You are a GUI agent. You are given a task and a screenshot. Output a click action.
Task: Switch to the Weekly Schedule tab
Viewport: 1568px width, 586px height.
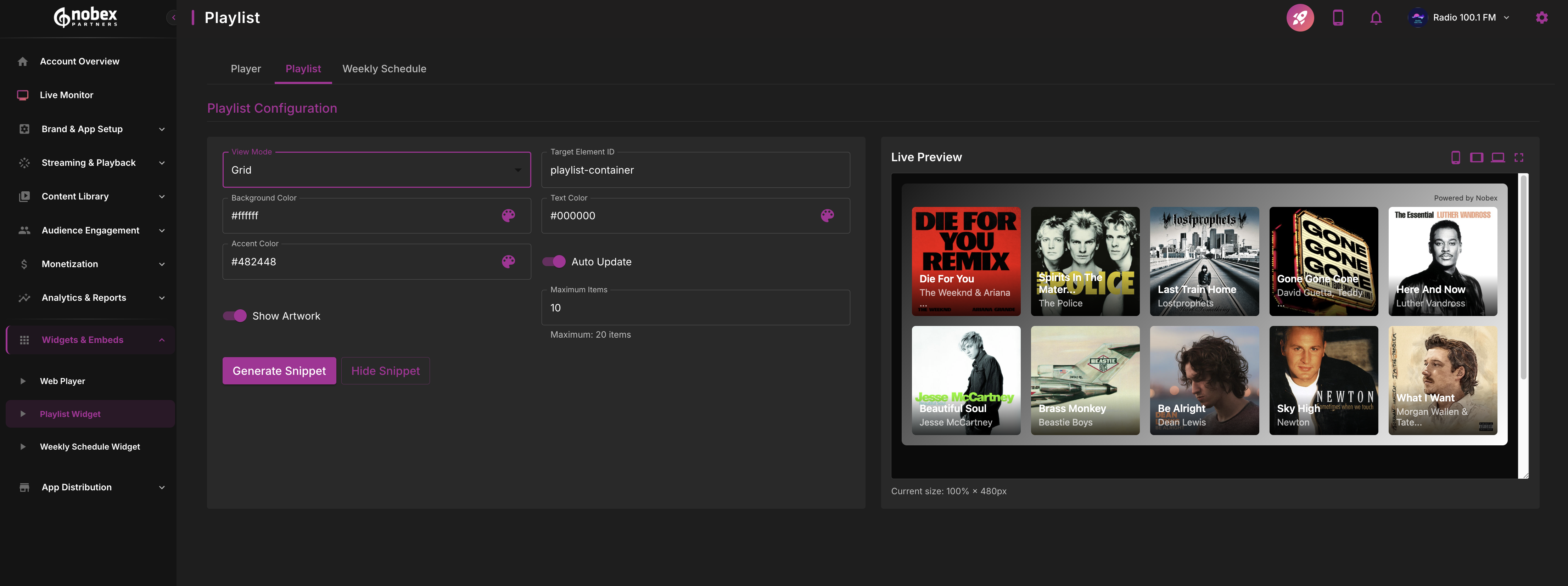(384, 69)
